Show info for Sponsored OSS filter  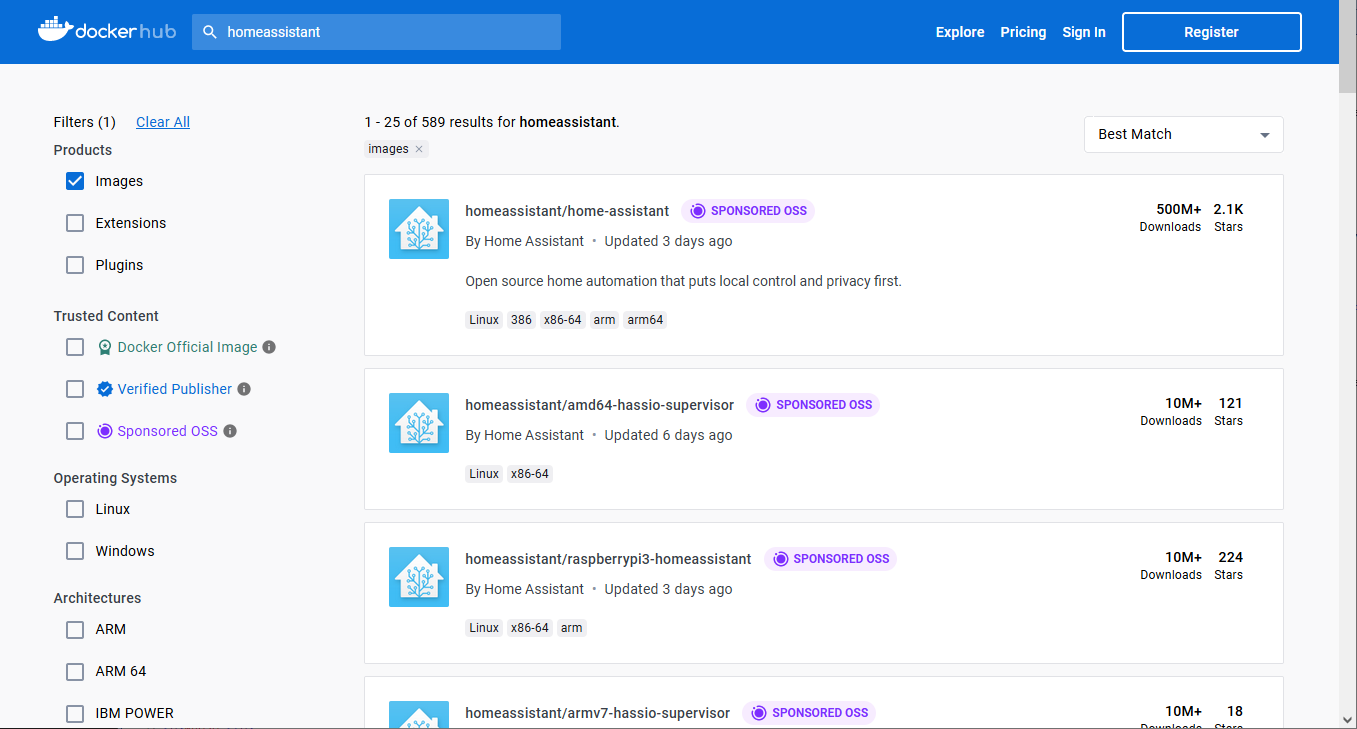pyautogui.click(x=230, y=431)
